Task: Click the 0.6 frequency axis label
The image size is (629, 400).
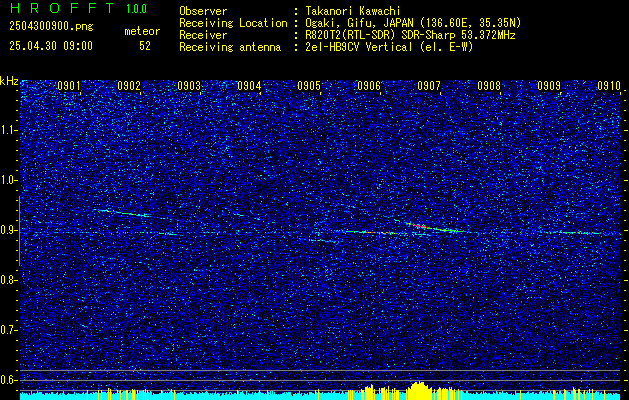Action: coord(8,380)
